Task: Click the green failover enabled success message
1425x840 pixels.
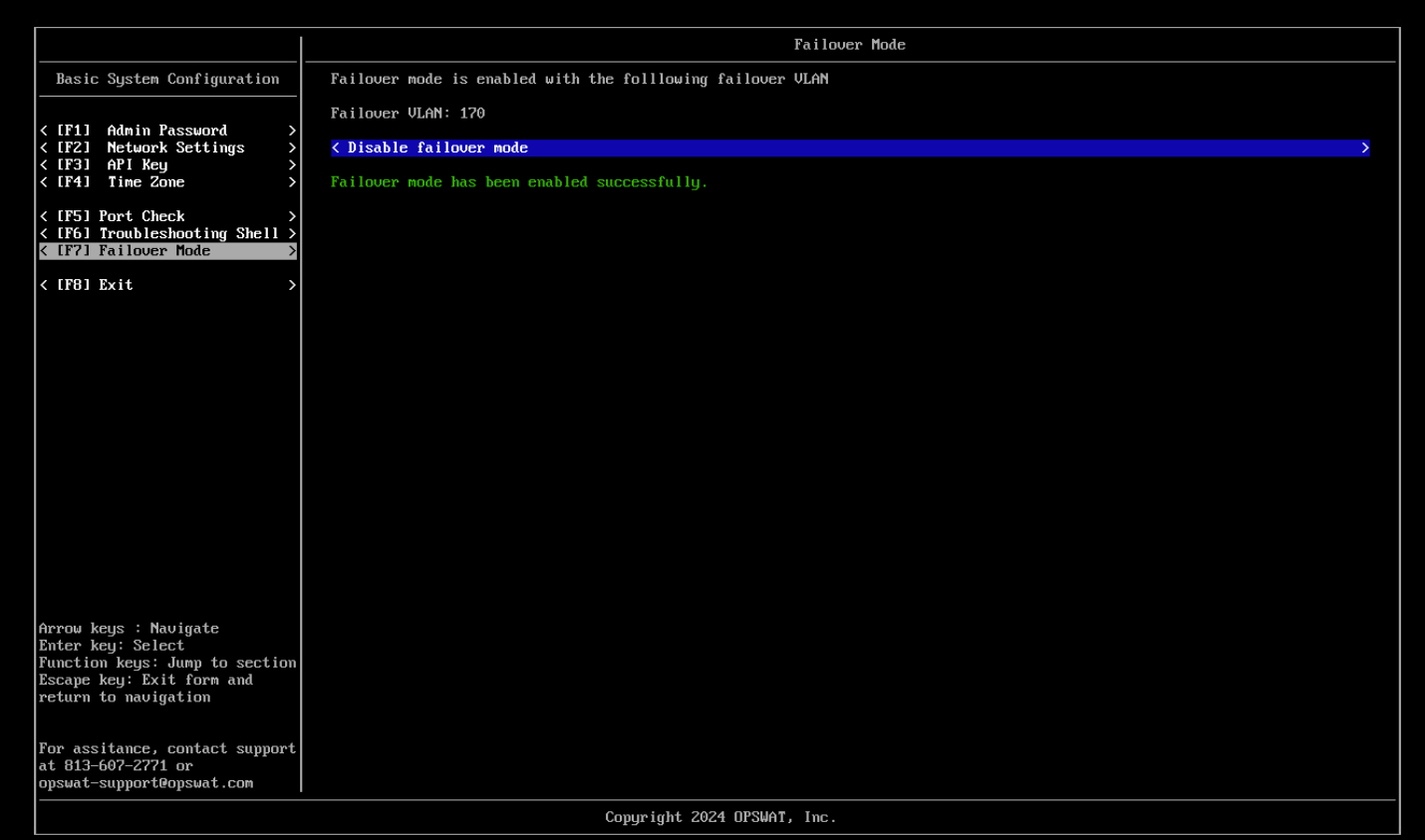Action: coord(518,182)
